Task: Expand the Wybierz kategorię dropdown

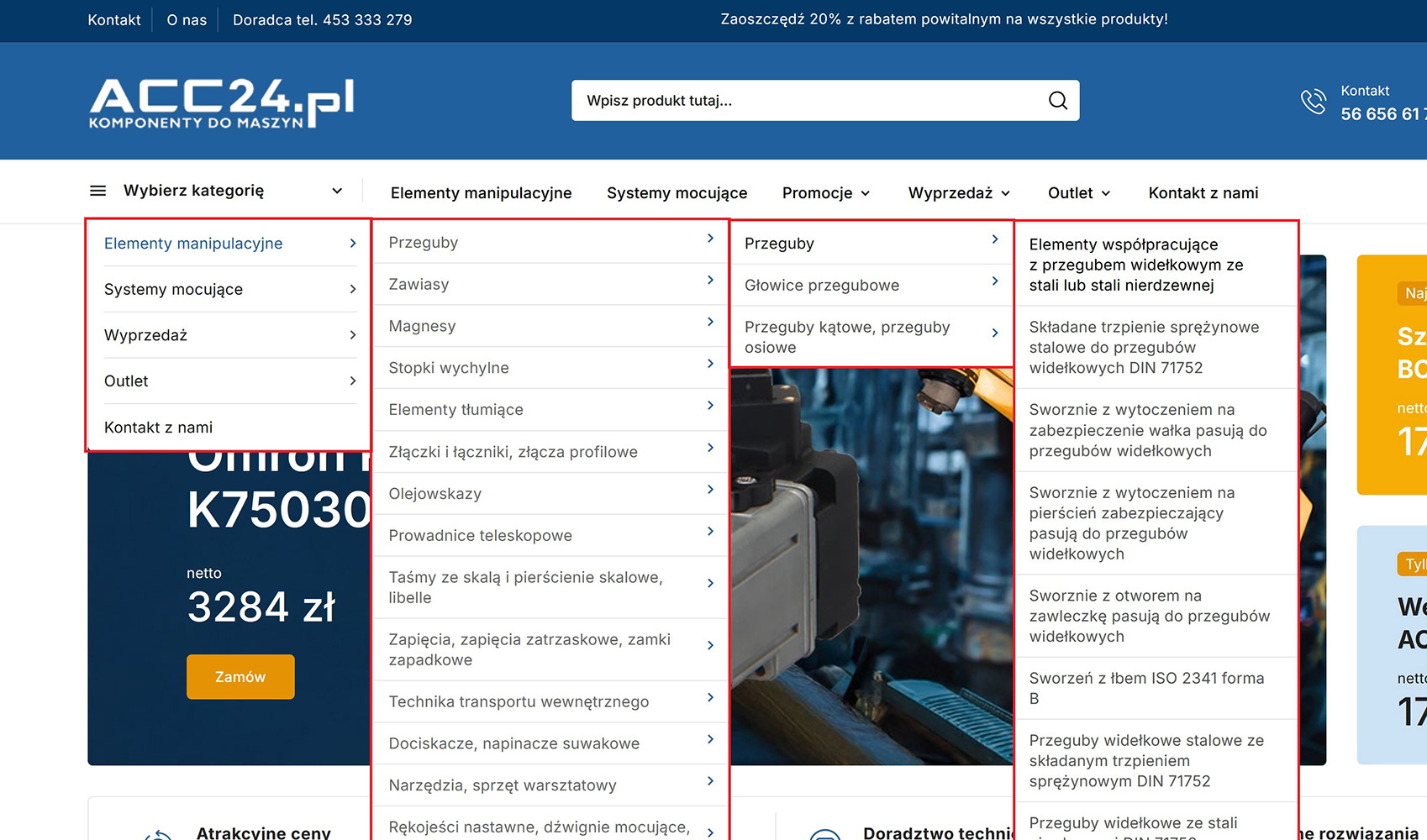Action: coord(336,191)
